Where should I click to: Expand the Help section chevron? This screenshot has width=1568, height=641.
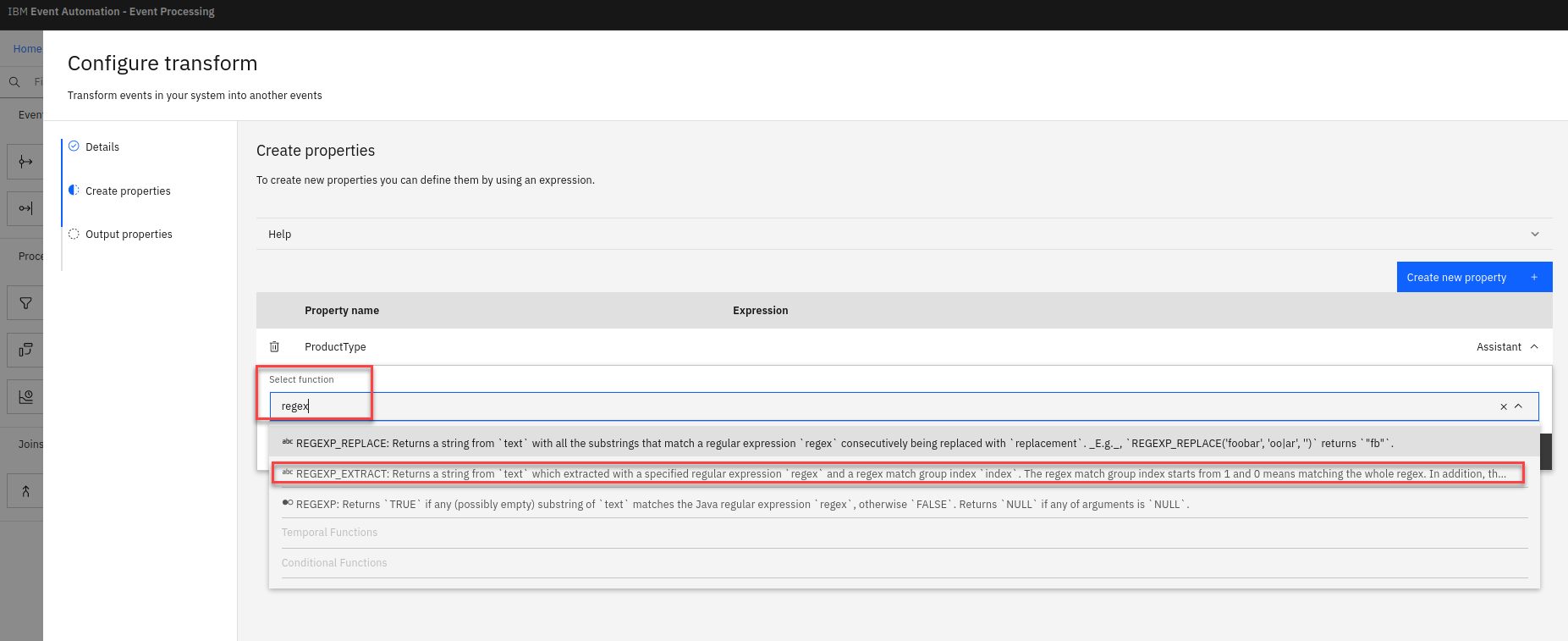click(1534, 235)
